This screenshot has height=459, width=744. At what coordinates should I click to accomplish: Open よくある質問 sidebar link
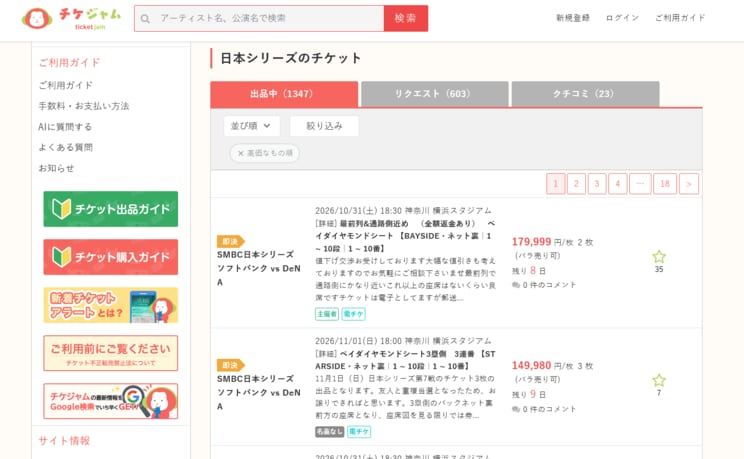click(x=65, y=147)
